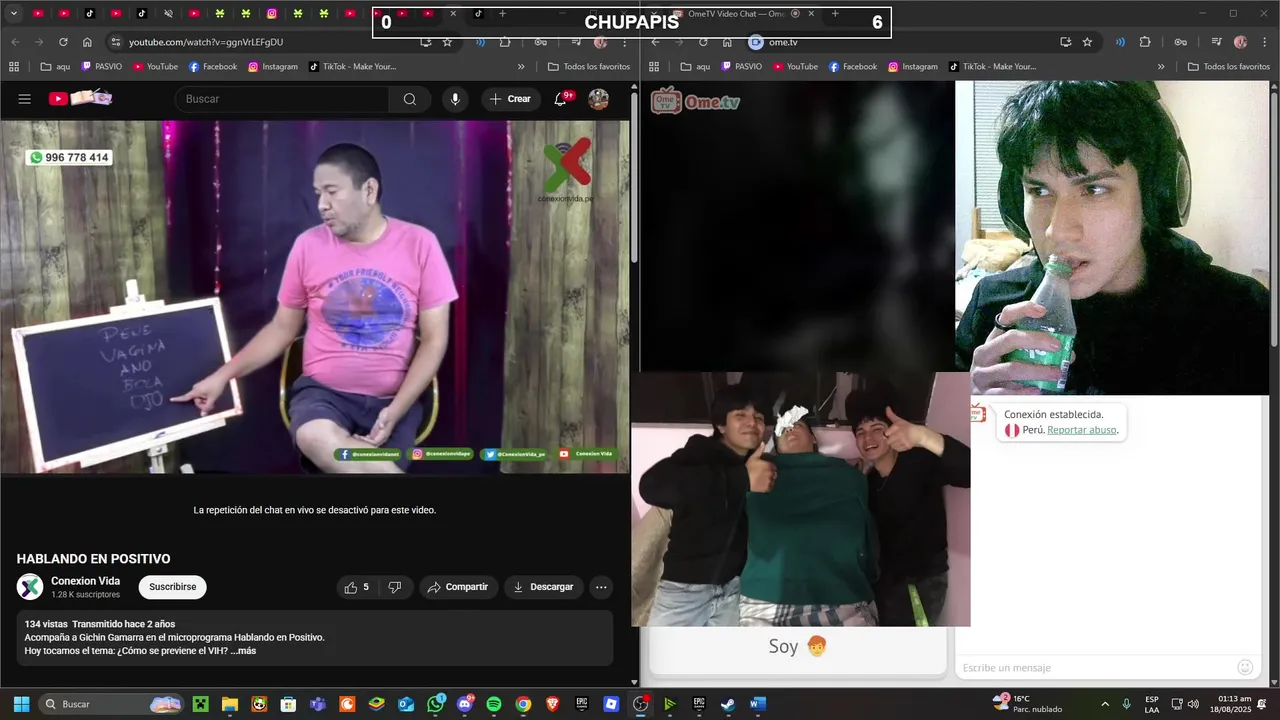This screenshot has width=1280, height=720.
Task: Bookmark the page with the YouTube window star
Action: tap(447, 42)
